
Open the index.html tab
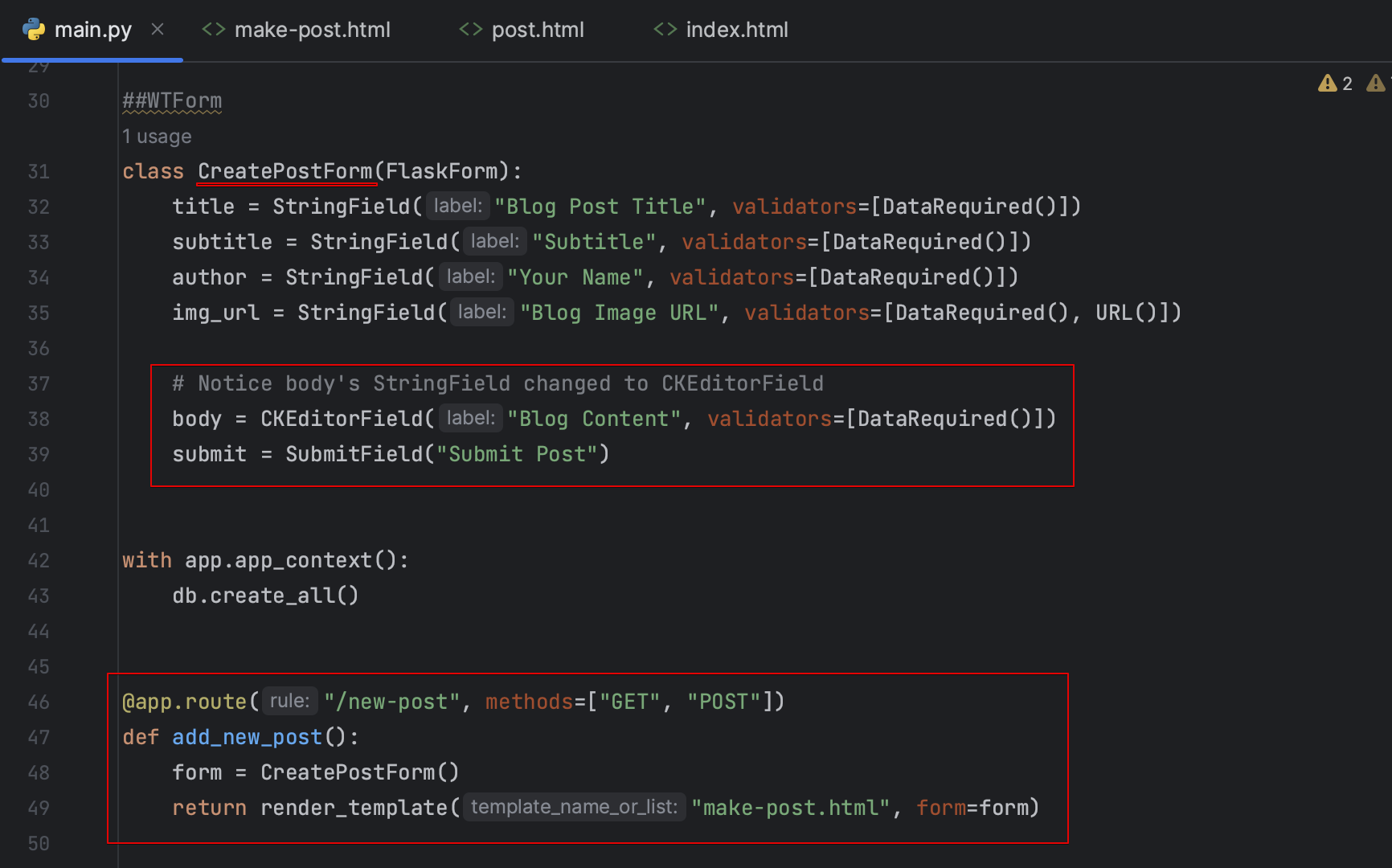(x=737, y=30)
